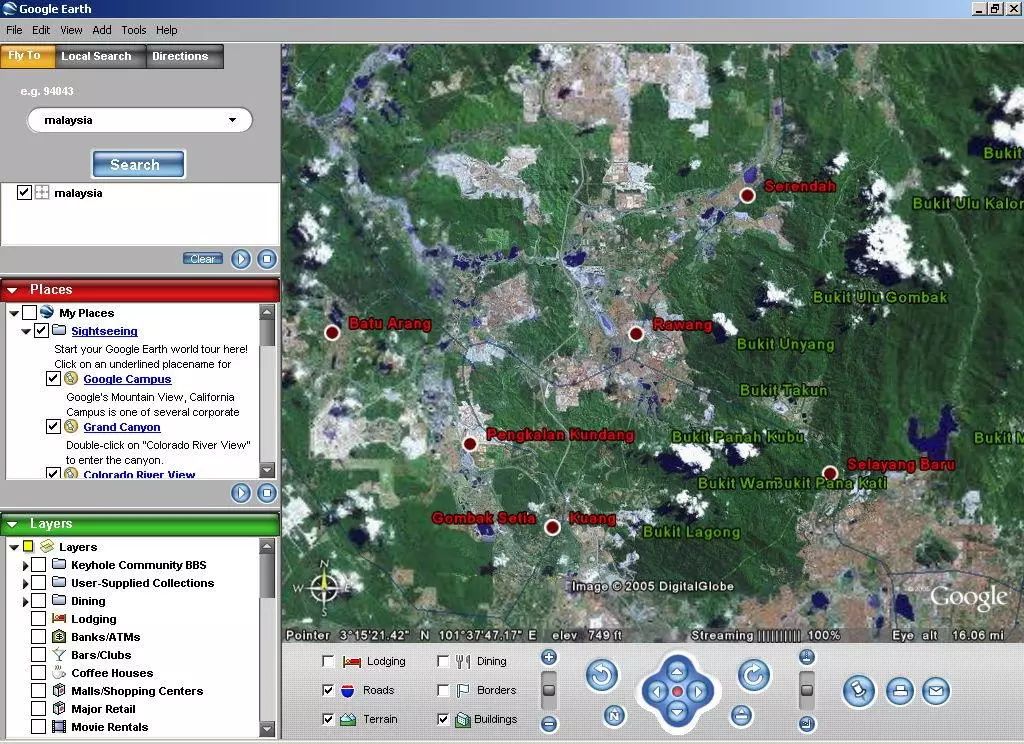Add a placemark with the pushpin icon
The image size is (1024, 744).
pos(858,690)
